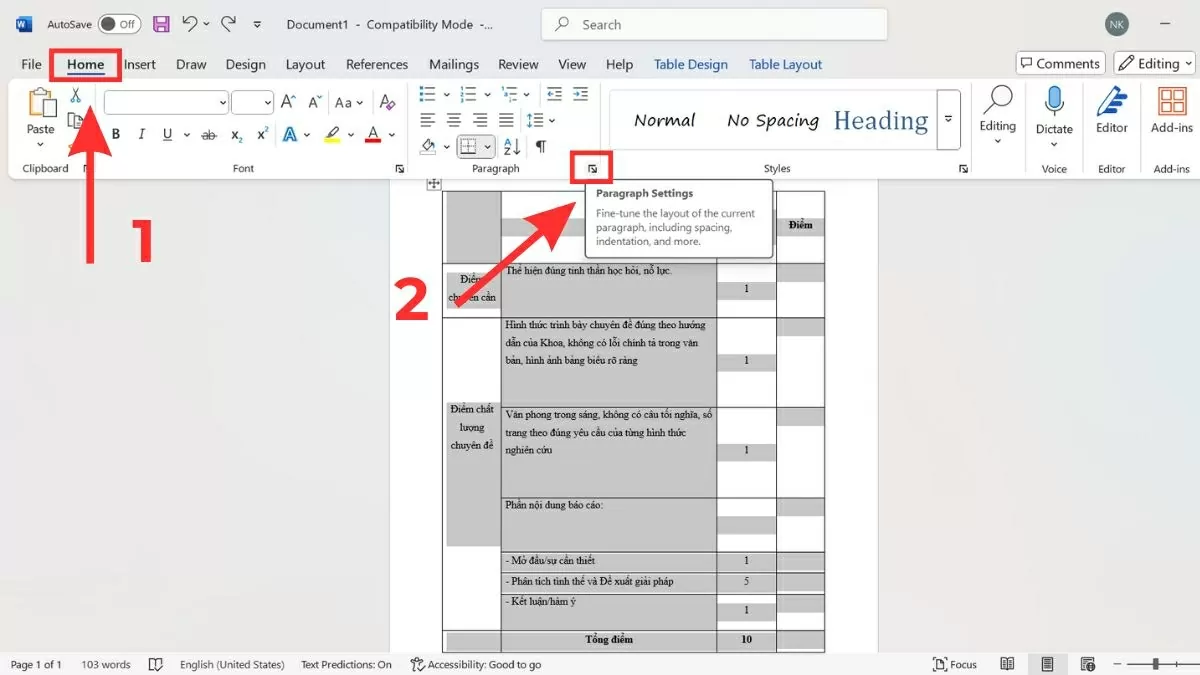
Task: Toggle Bold formatting
Action: pyautogui.click(x=115, y=135)
